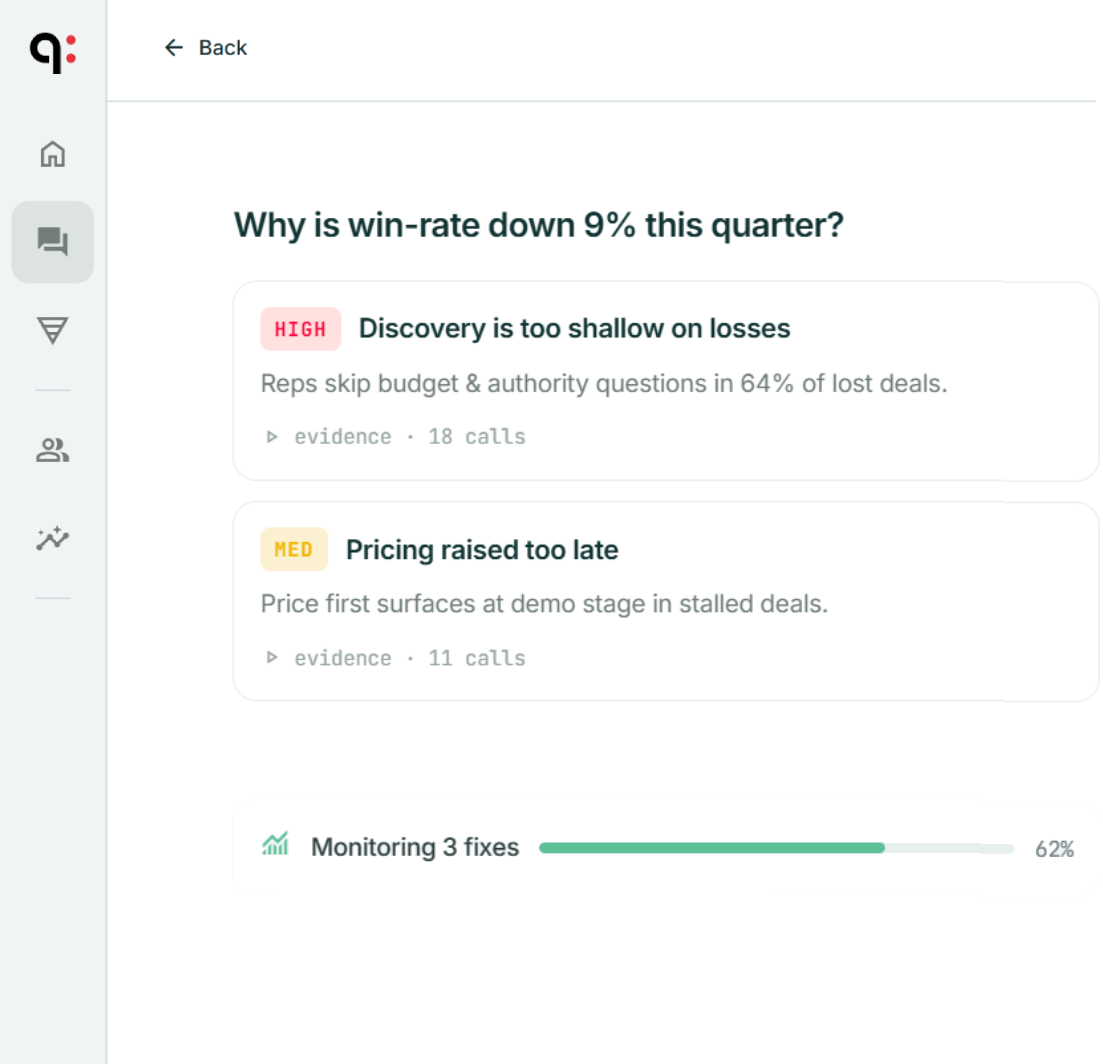The image size is (1103, 1064).
Task: Select the Monitoring 3 fixes label
Action: coord(415,847)
